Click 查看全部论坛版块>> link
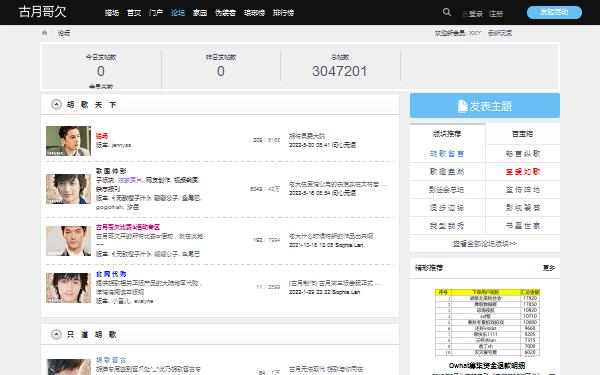The image size is (600, 375). click(485, 244)
